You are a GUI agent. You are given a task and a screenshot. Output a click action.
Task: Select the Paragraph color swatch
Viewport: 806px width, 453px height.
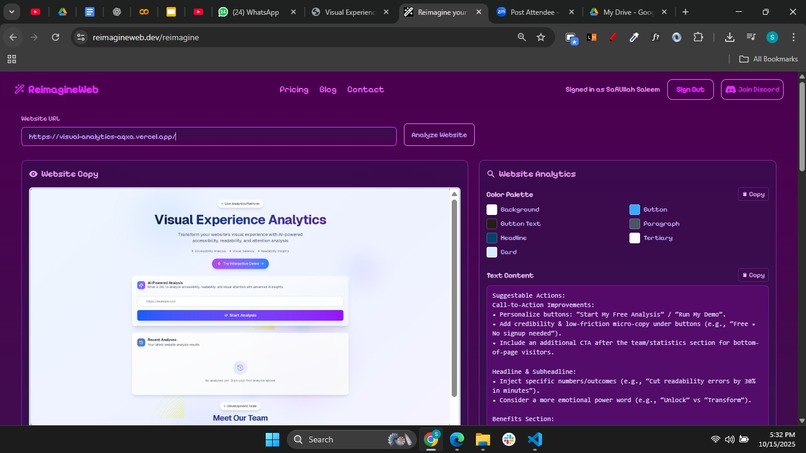click(x=635, y=224)
